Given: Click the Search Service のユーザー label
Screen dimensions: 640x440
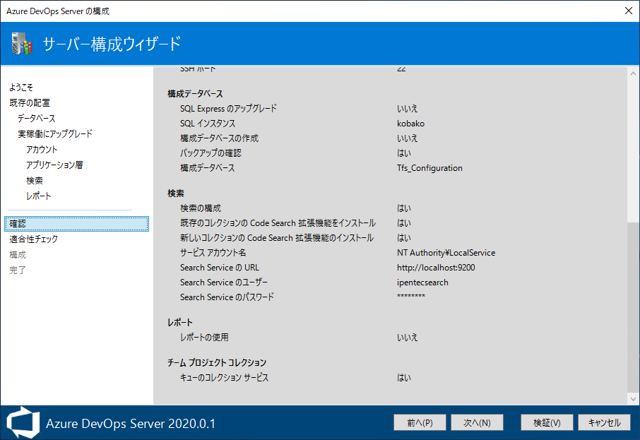Looking at the screenshot, I should [x=224, y=282].
